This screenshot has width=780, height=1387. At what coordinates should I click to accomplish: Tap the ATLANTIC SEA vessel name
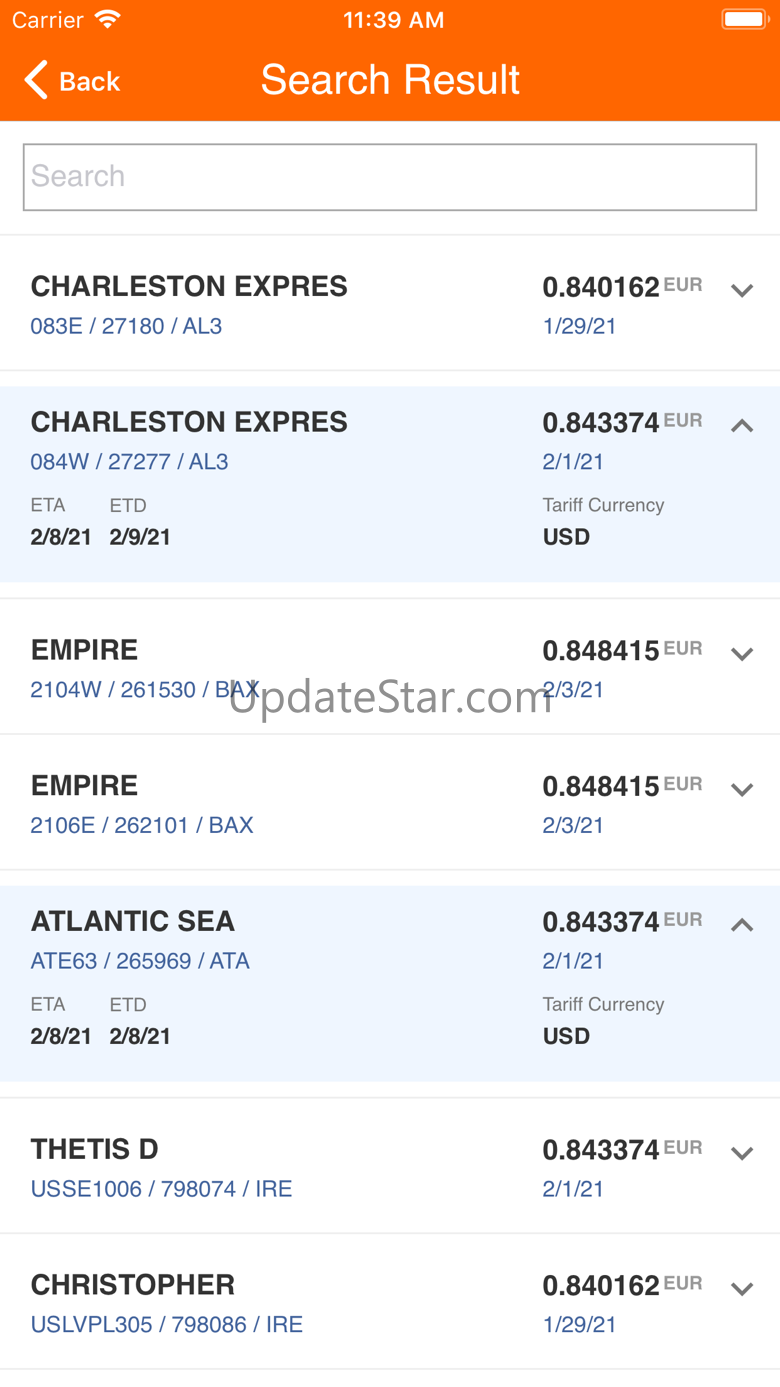(133, 921)
